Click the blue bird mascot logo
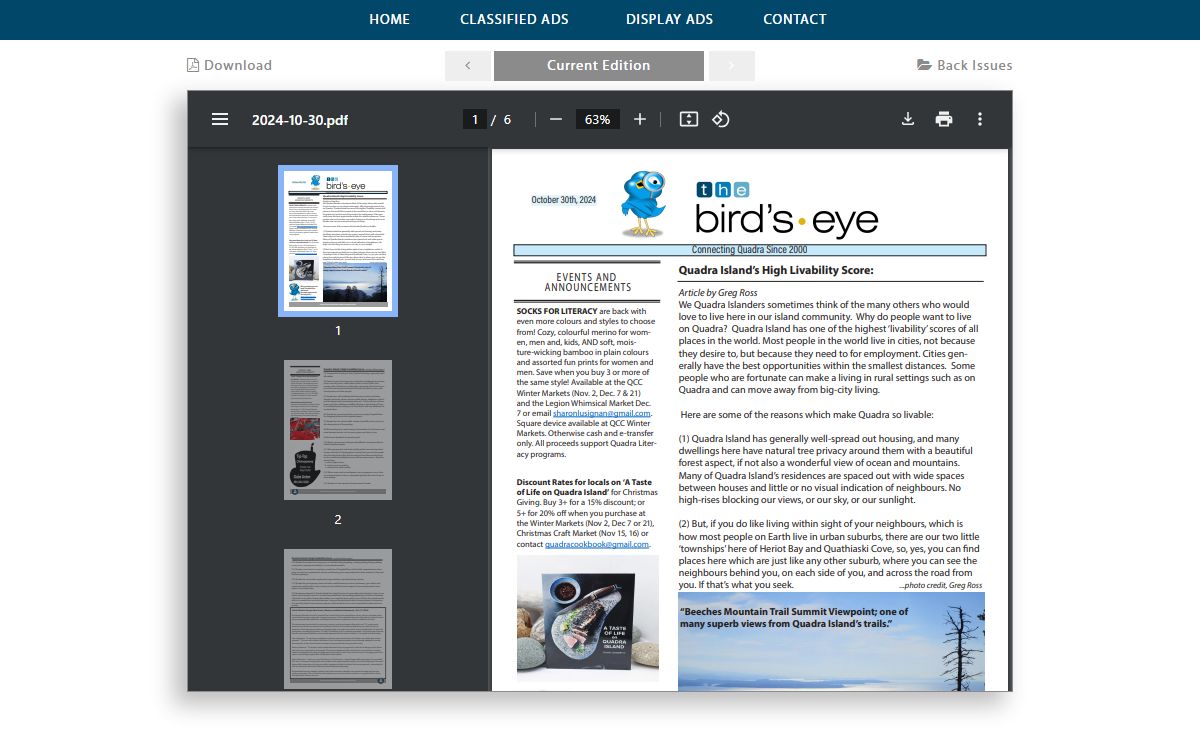1200x740 pixels. (643, 203)
